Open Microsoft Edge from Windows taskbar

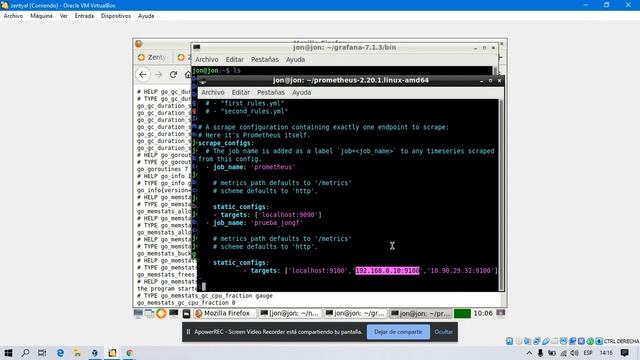(x=60, y=353)
